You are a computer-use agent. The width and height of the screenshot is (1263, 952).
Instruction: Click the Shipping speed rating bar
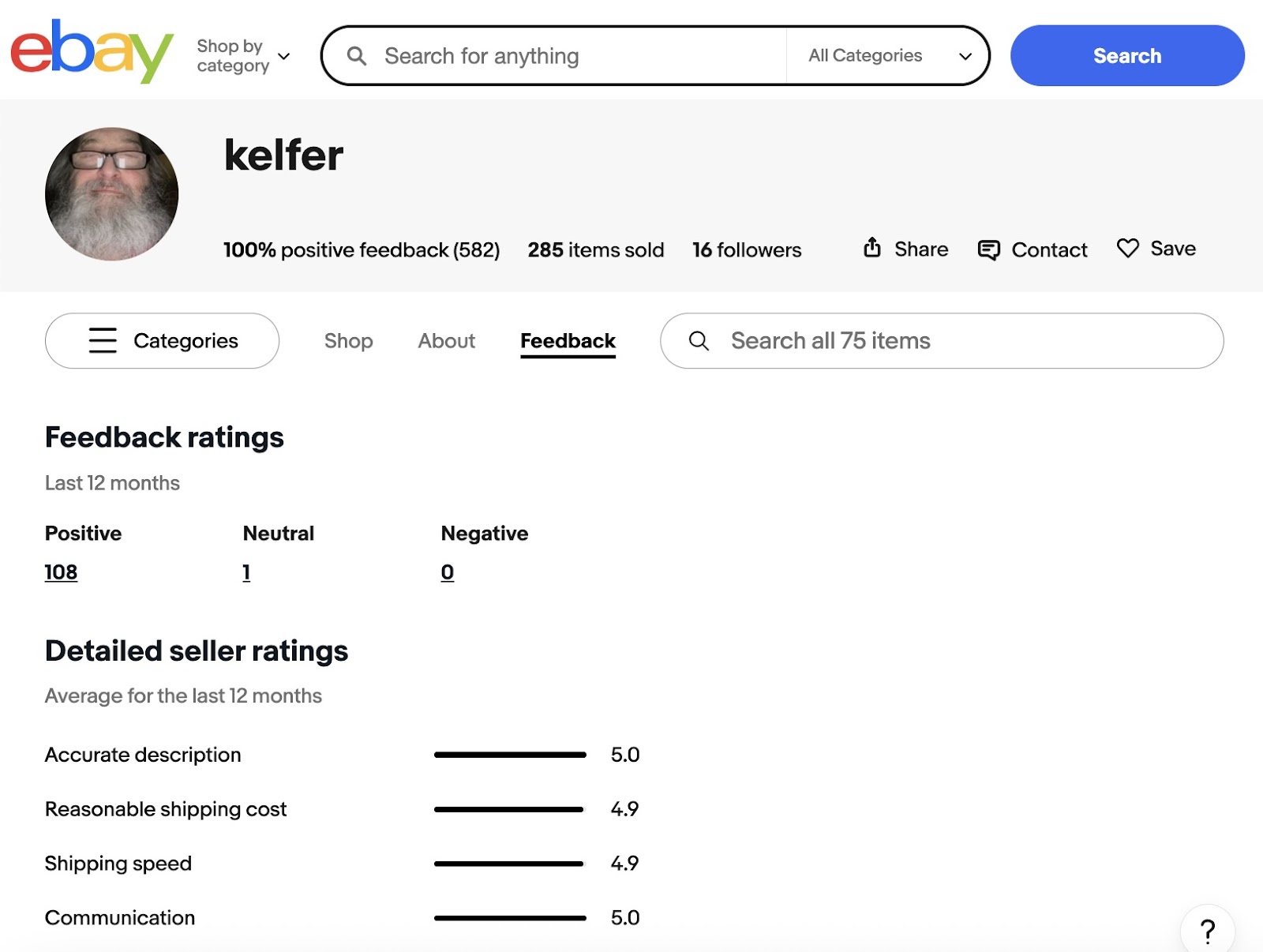coord(509,863)
